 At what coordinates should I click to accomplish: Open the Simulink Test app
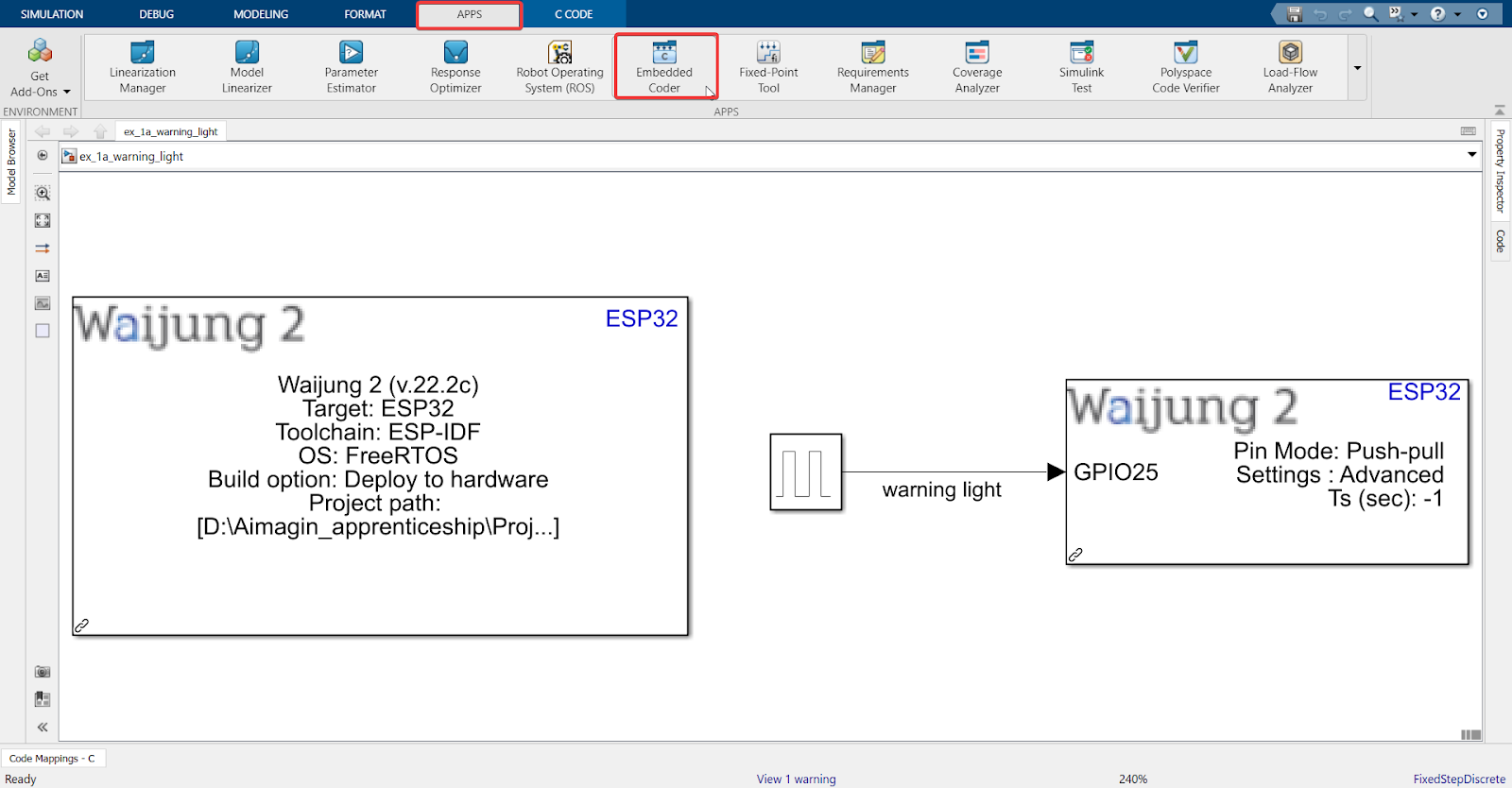pyautogui.click(x=1081, y=67)
